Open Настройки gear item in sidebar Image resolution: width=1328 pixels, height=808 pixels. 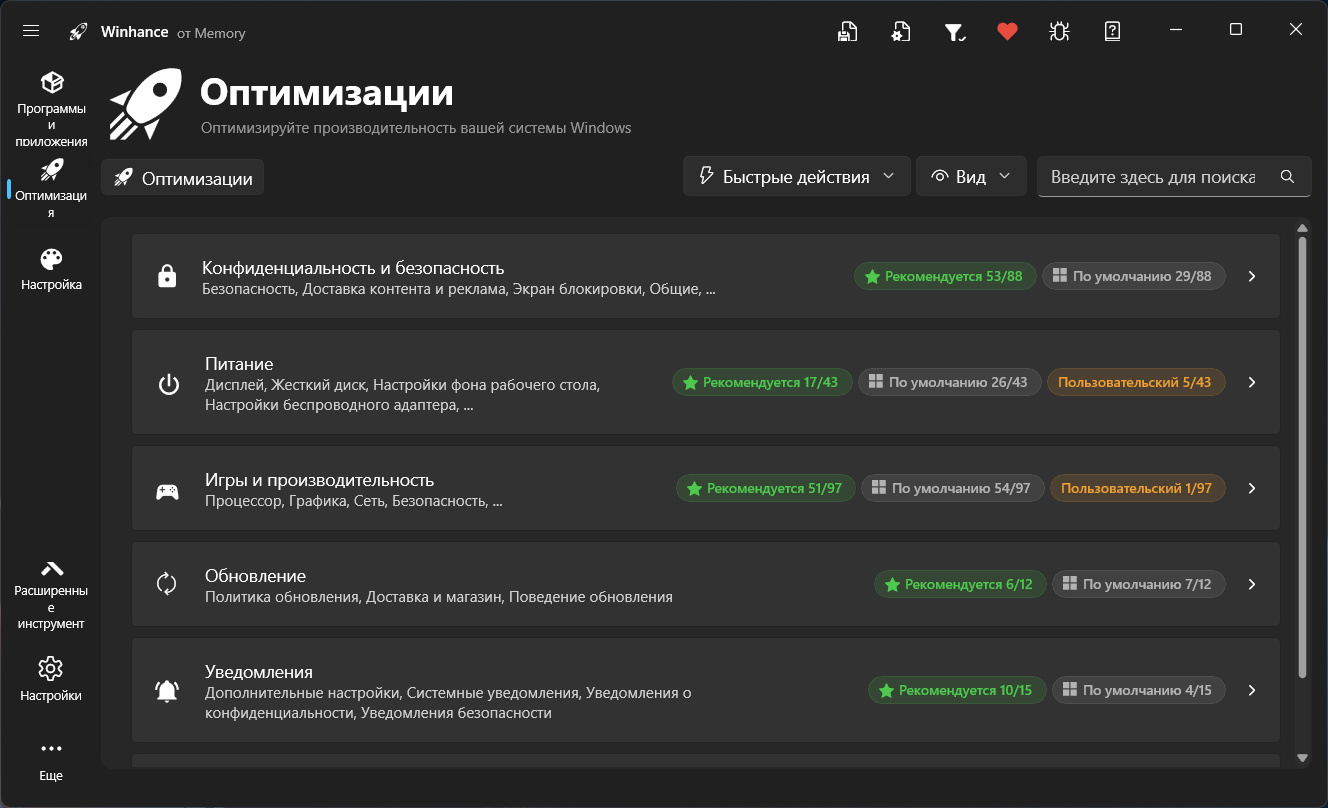point(51,680)
